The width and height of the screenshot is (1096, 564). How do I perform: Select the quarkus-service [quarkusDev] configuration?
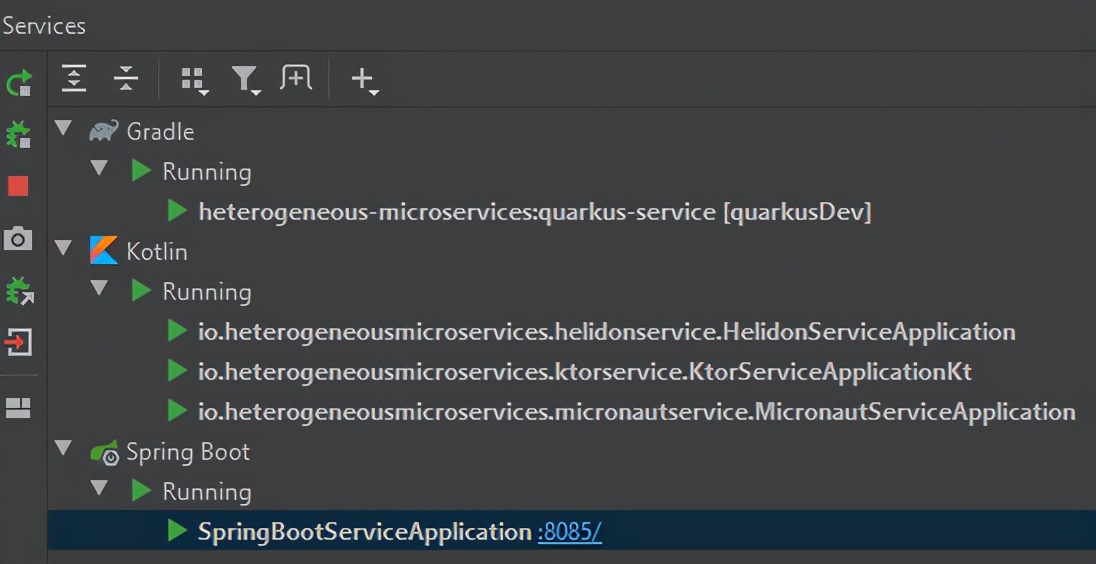tap(535, 212)
